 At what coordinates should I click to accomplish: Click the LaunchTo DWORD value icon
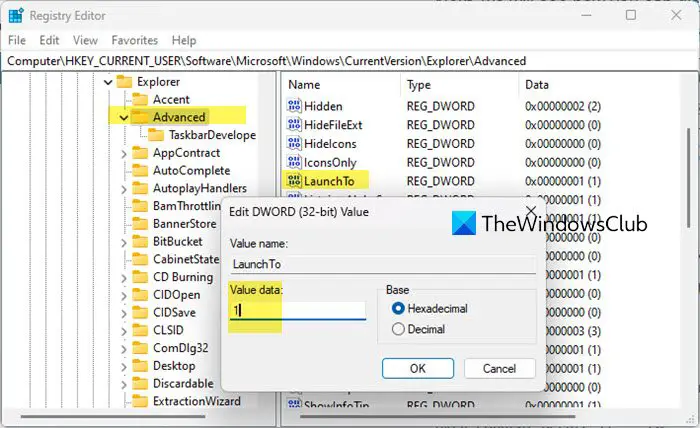click(x=294, y=181)
